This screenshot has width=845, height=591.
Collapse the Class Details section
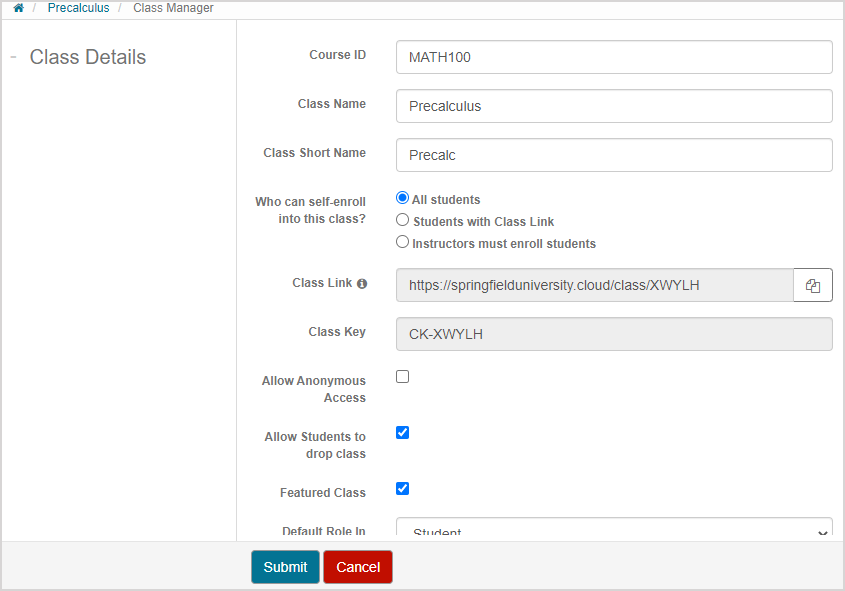click(x=14, y=57)
